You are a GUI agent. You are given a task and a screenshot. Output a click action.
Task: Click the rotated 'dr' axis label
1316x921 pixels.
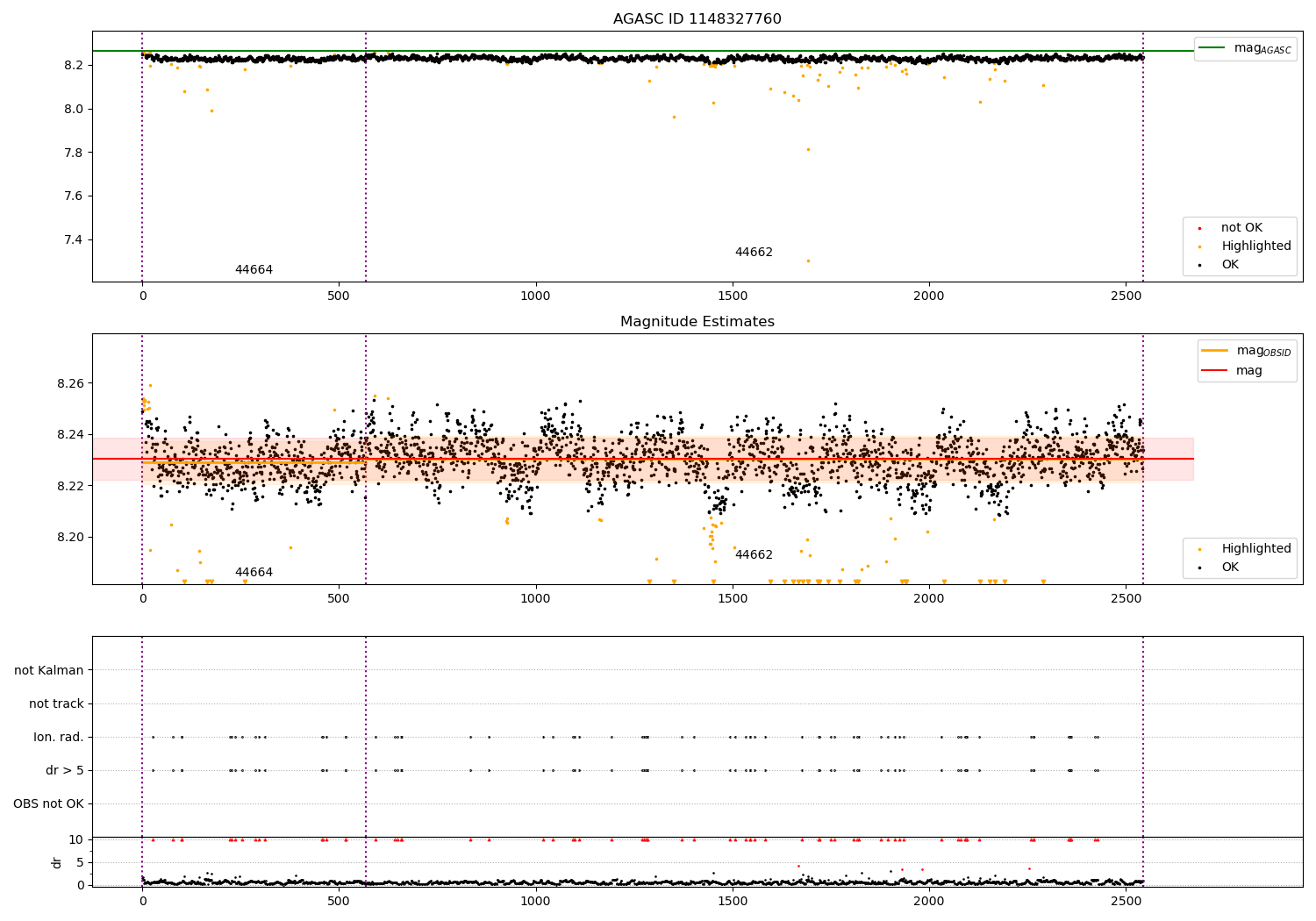click(57, 862)
